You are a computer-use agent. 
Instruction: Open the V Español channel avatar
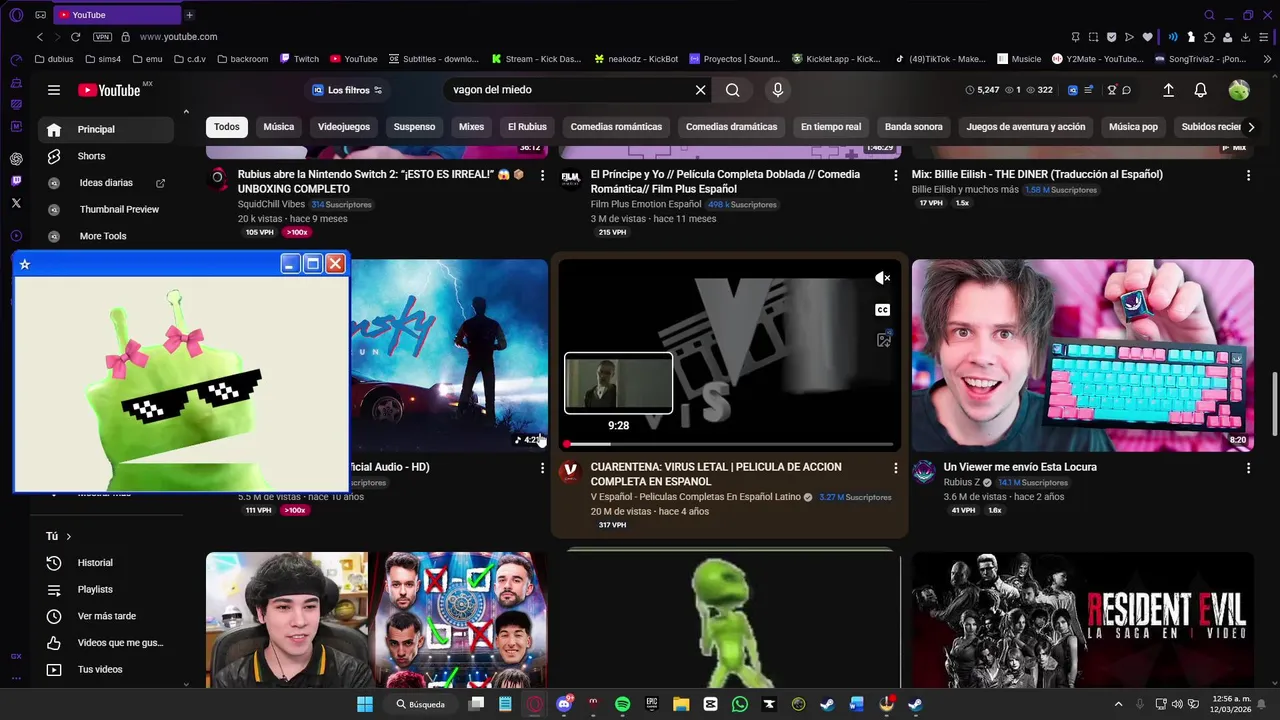coord(570,471)
